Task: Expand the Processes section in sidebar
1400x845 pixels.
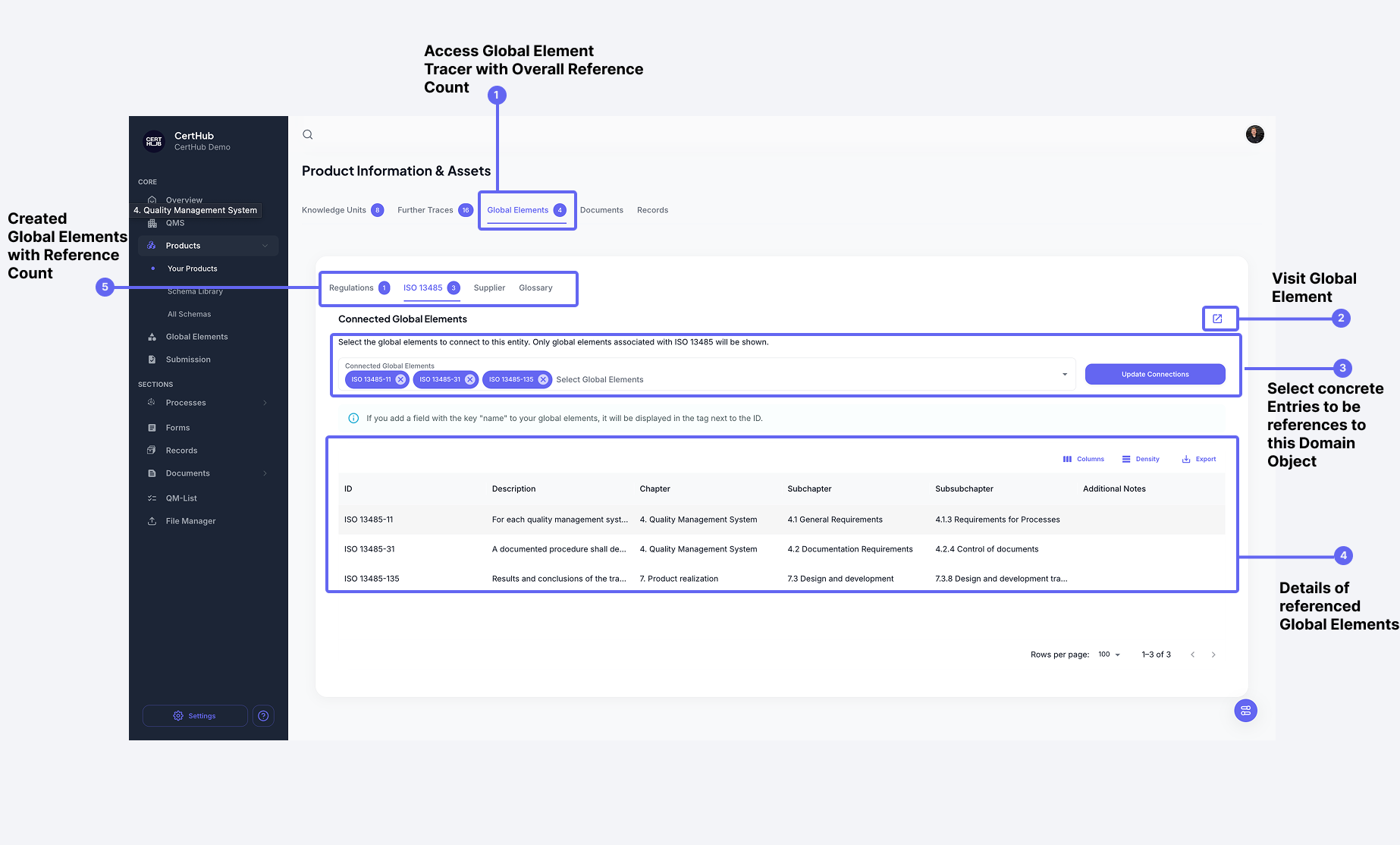Action: [265, 403]
